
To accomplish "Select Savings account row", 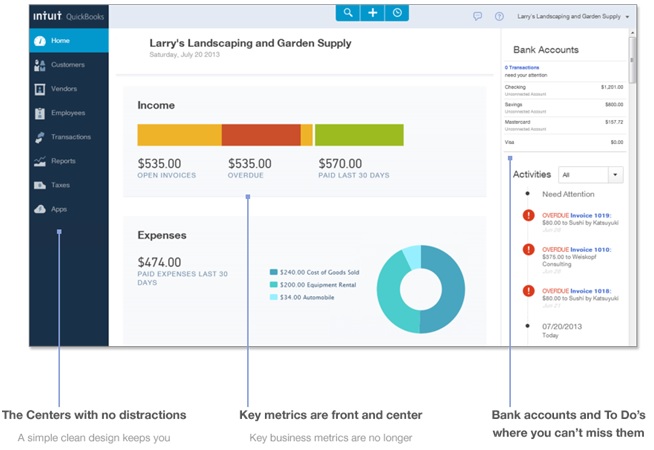I will (x=564, y=108).
